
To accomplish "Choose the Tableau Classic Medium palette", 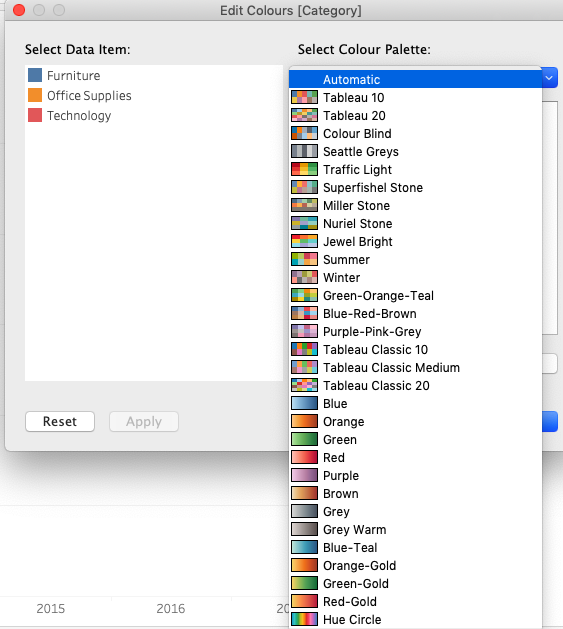I will coord(415,367).
